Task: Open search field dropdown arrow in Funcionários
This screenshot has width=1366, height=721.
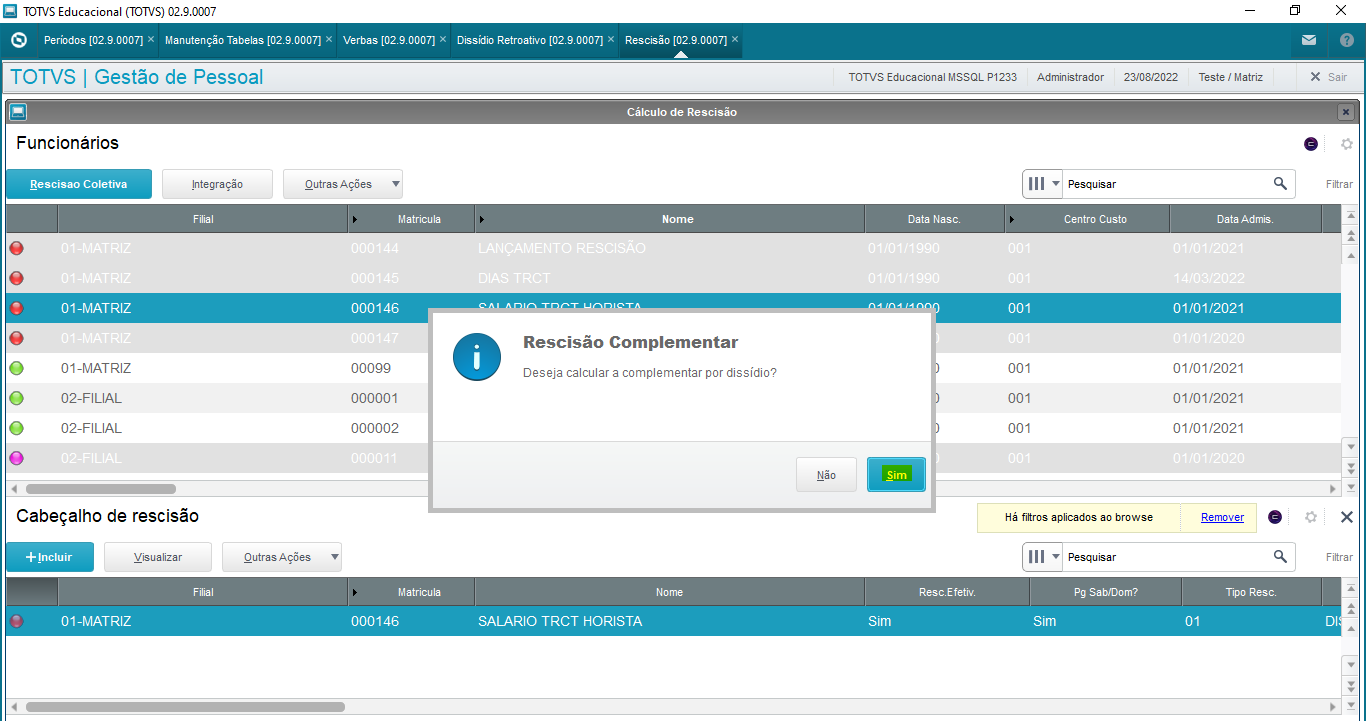Action: (1055, 184)
